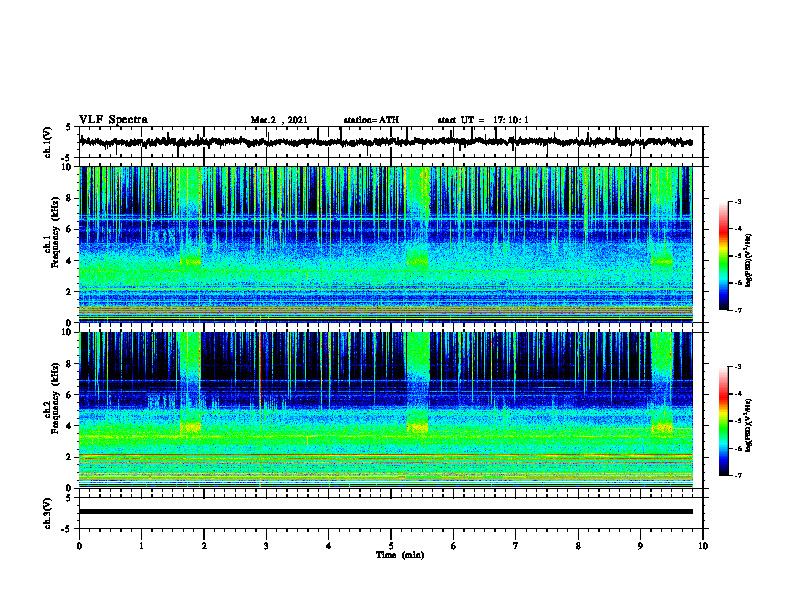
Task: Click time axis tick label "4"
Action: [329, 546]
